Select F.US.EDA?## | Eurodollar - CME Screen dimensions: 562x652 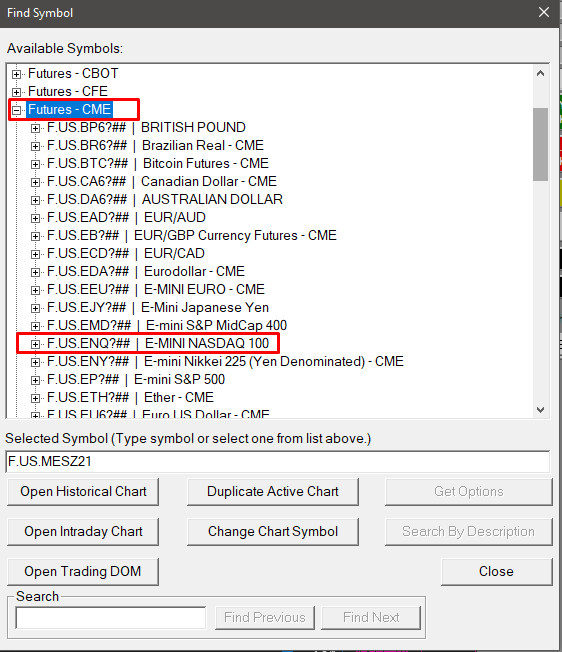(146, 272)
